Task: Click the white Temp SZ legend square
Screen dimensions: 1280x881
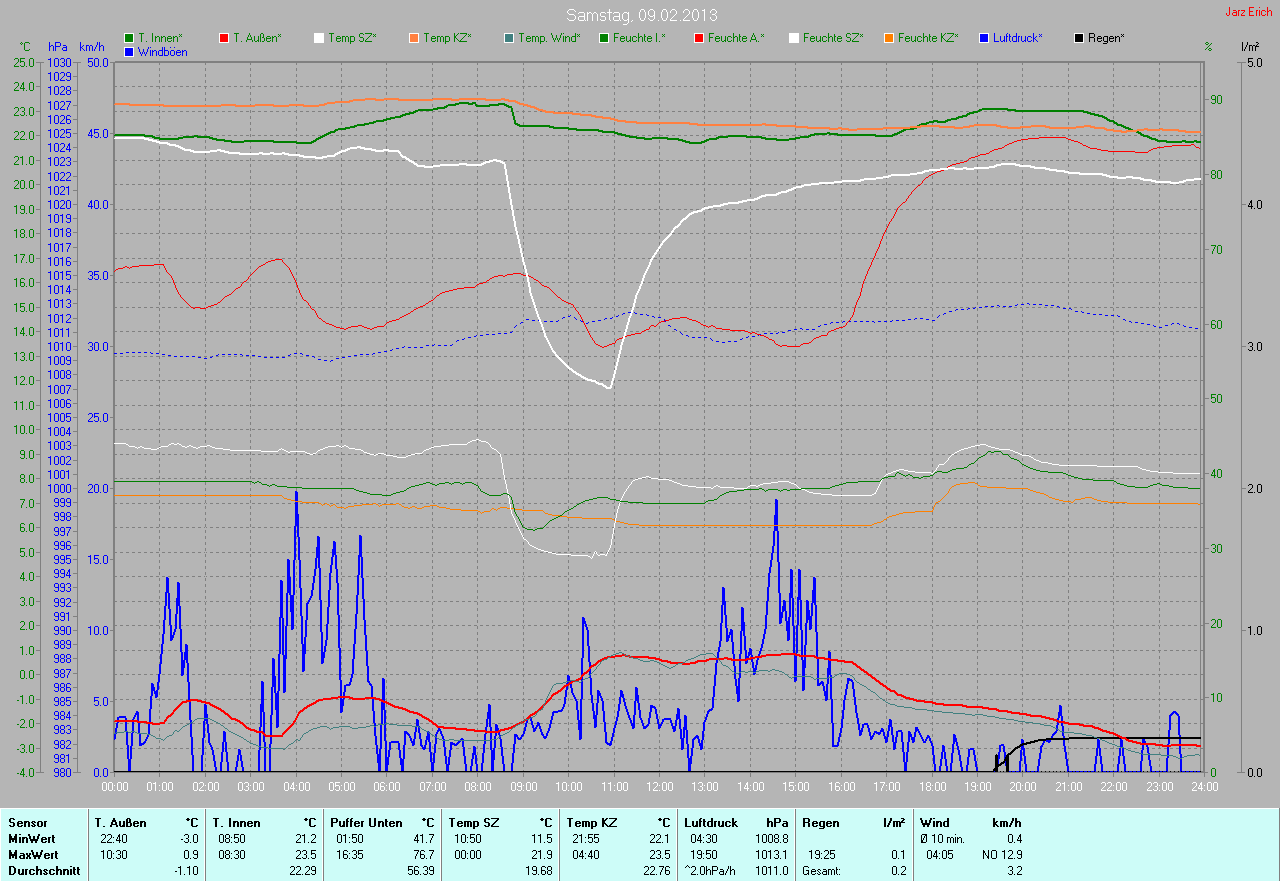Action: (x=319, y=38)
